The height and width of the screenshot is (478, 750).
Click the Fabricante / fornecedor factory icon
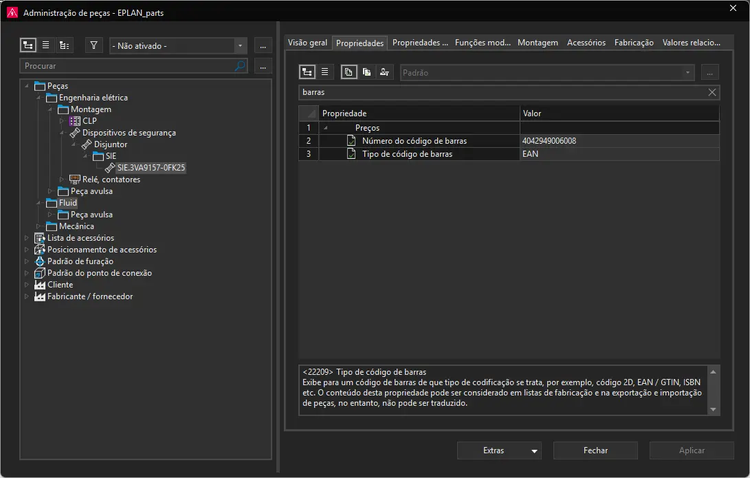click(40, 296)
